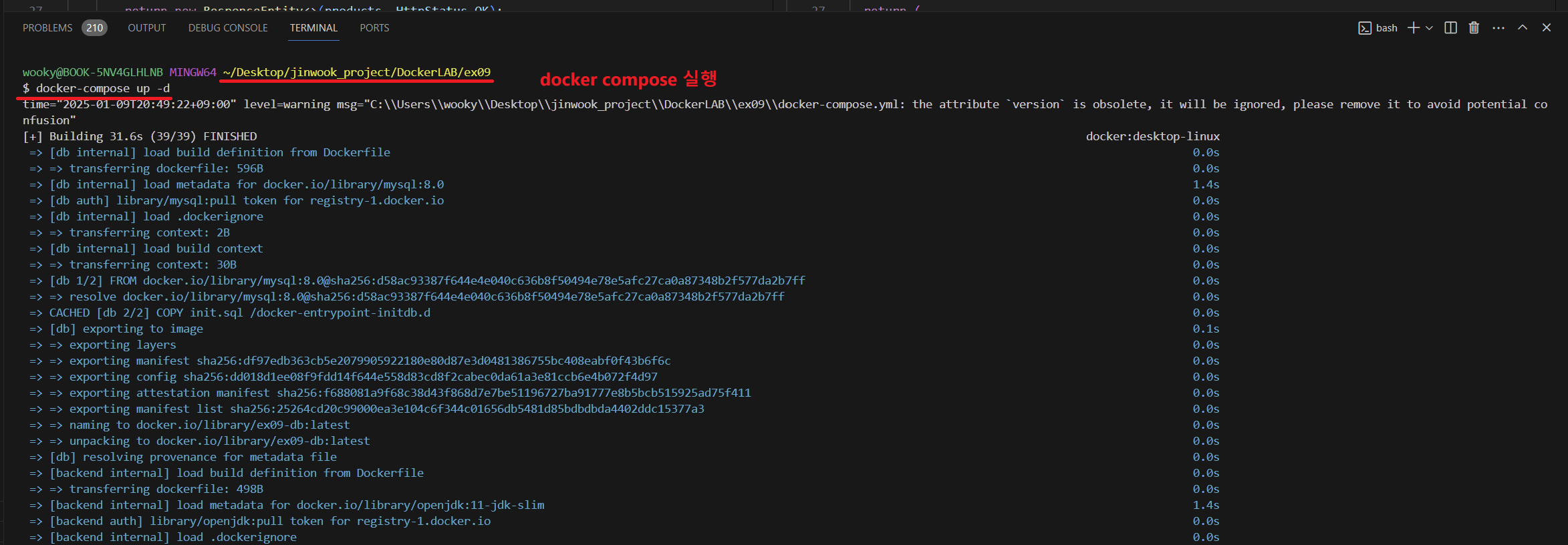Click the exporting manifest list line

(367, 409)
